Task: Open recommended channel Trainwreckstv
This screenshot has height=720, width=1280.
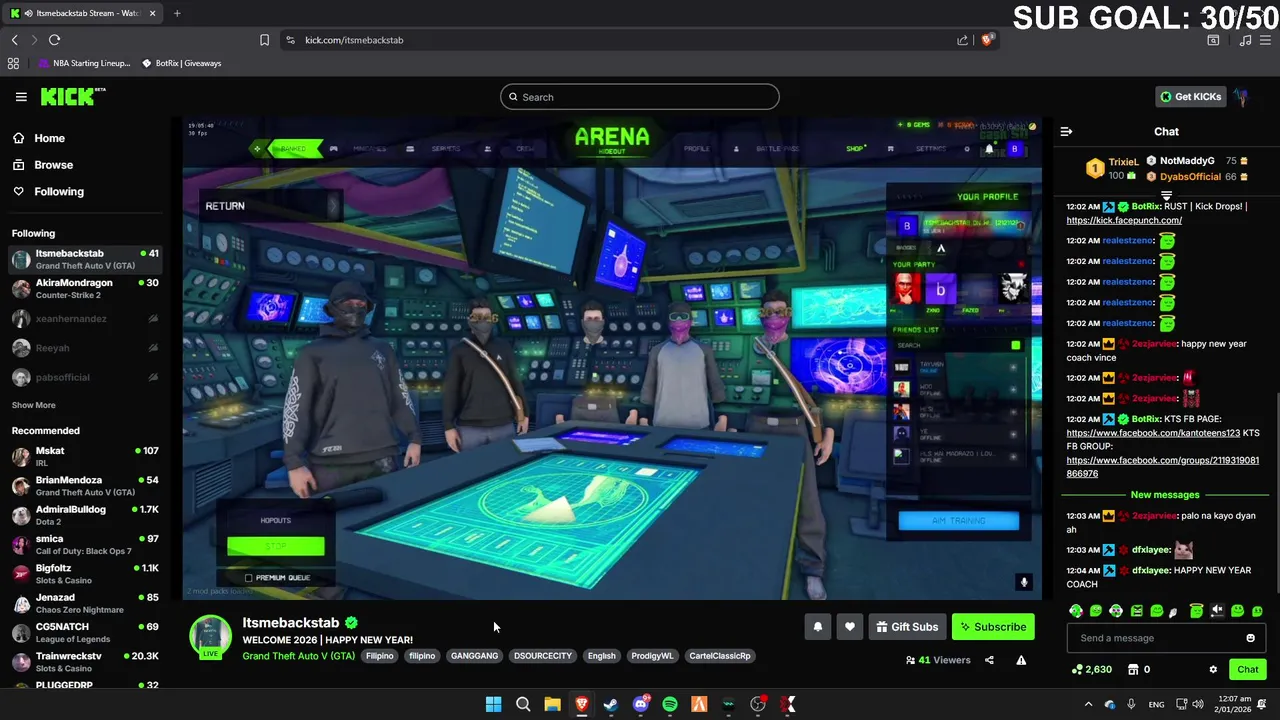Action: (x=85, y=662)
